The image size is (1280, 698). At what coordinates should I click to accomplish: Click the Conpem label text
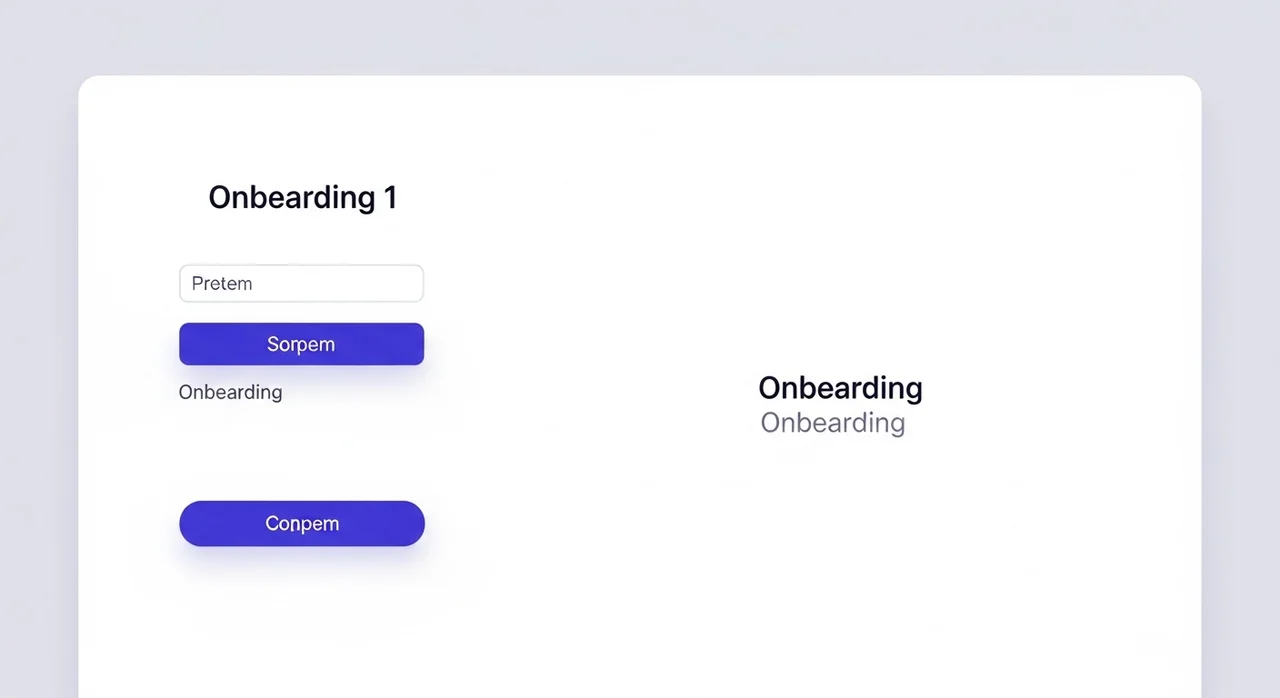302,523
